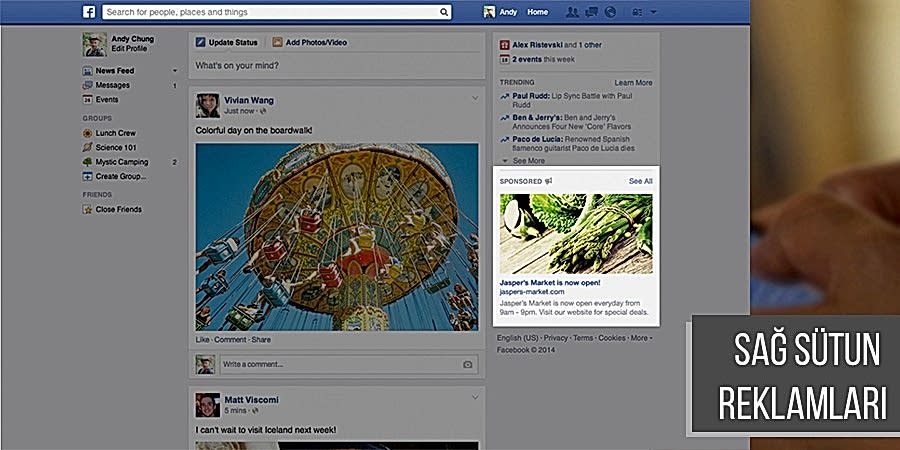Image resolution: width=900 pixels, height=450 pixels.
Task: Open the friend requests icon
Action: tap(572, 12)
